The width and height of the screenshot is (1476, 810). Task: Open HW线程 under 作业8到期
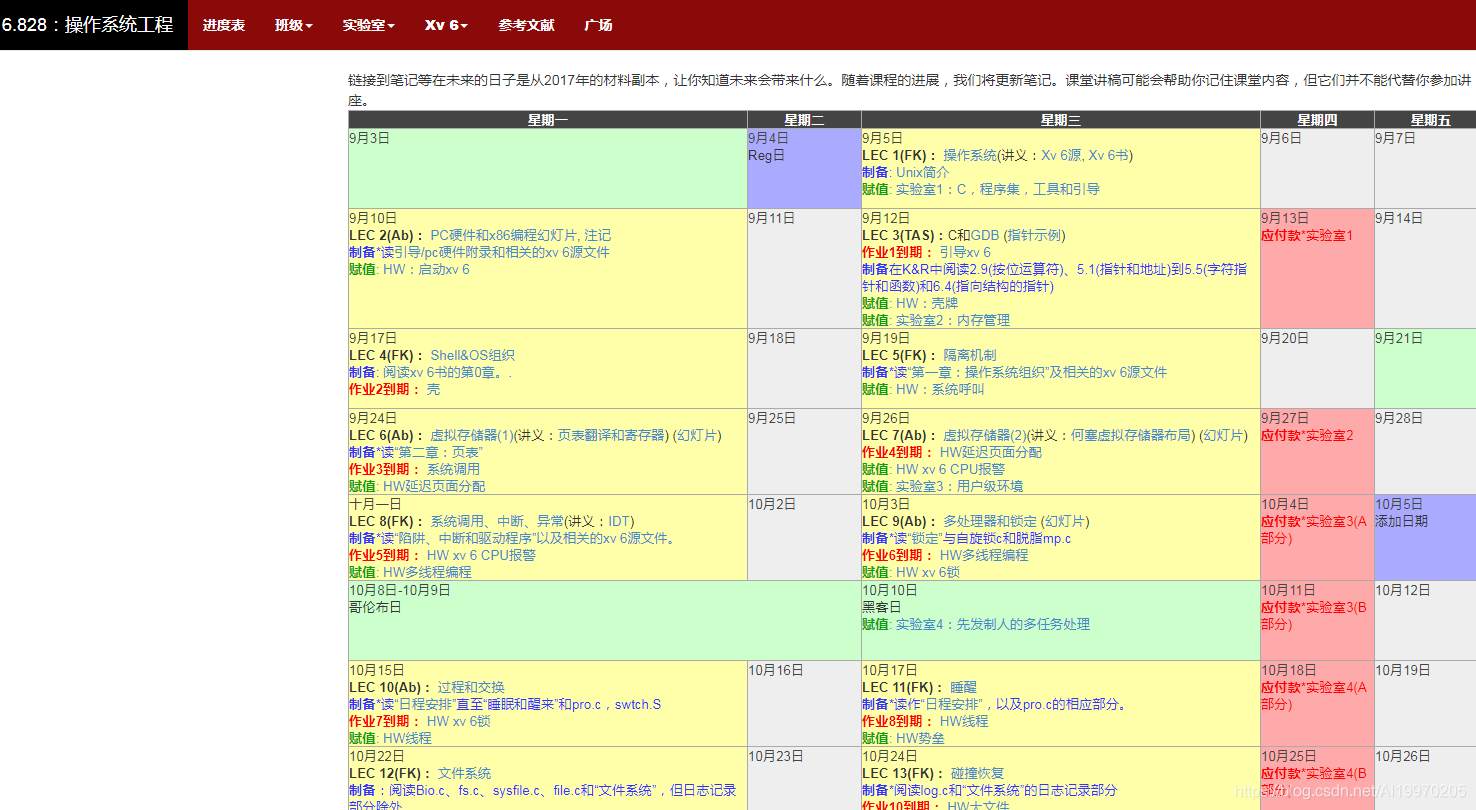(964, 721)
